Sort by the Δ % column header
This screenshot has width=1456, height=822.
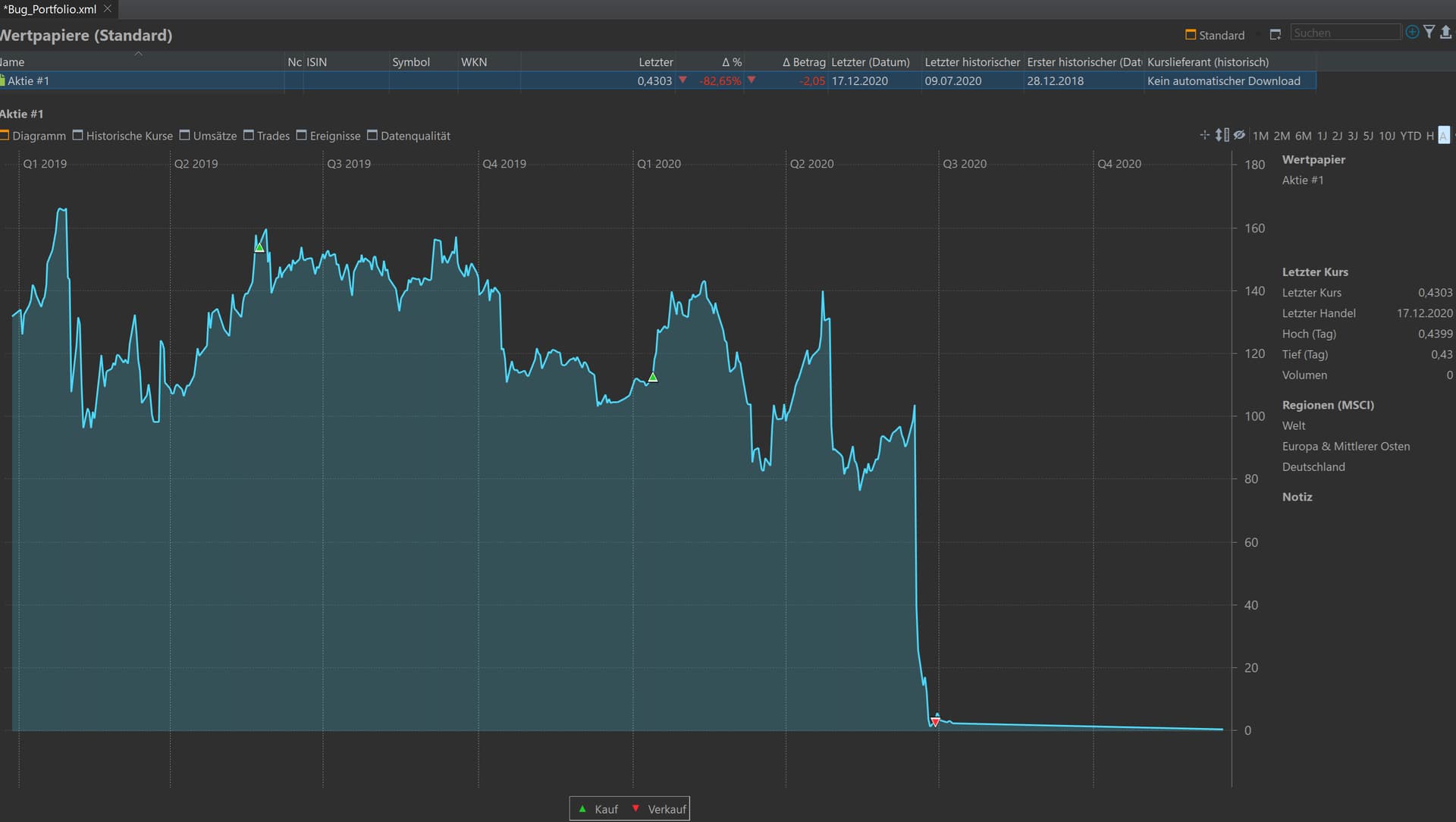[x=731, y=62]
